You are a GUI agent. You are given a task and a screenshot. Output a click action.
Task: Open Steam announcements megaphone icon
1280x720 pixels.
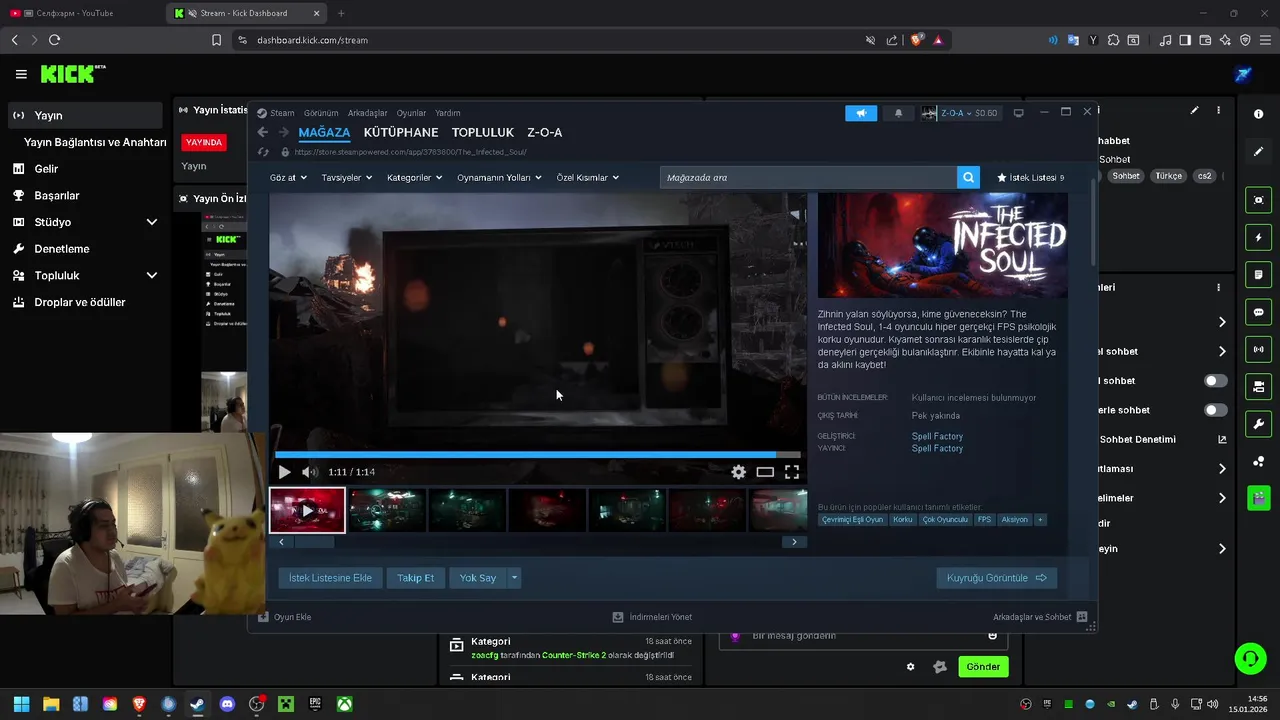[x=861, y=113]
